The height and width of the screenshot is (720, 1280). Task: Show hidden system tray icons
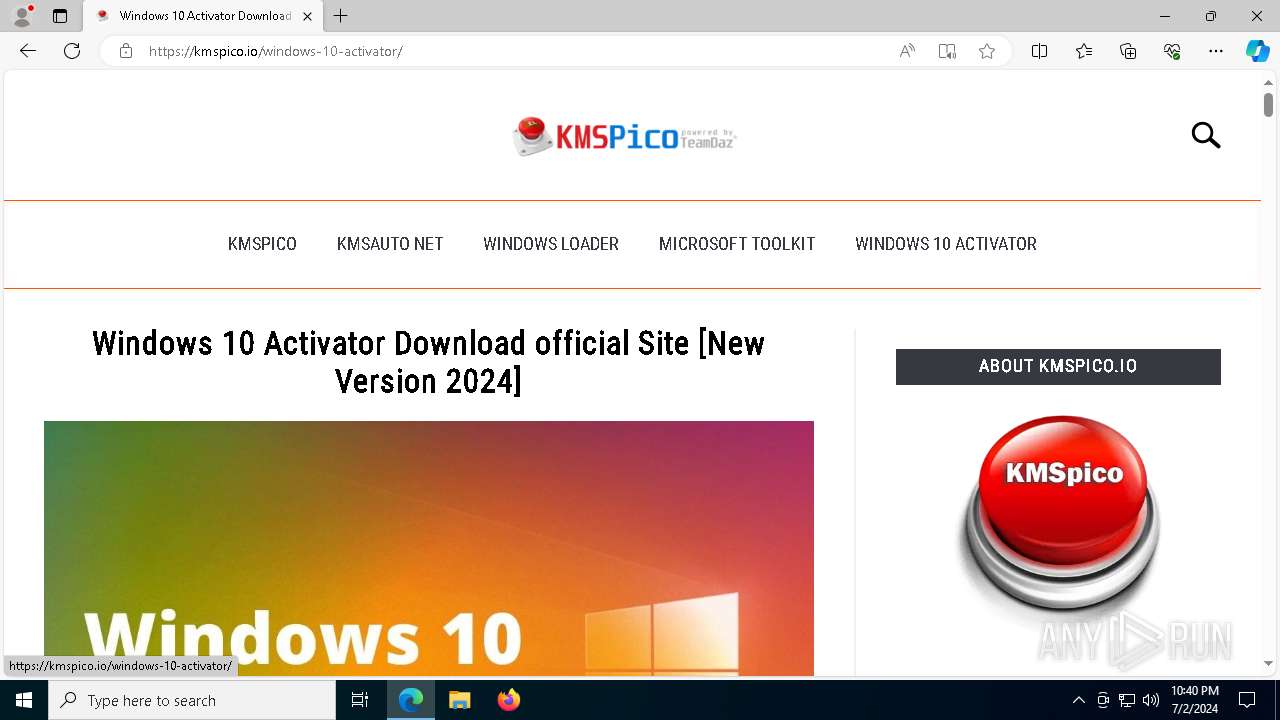(x=1078, y=700)
